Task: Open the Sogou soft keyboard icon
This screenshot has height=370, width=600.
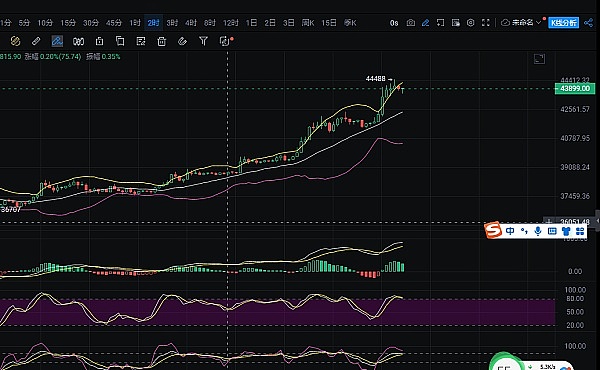Action: point(552,231)
